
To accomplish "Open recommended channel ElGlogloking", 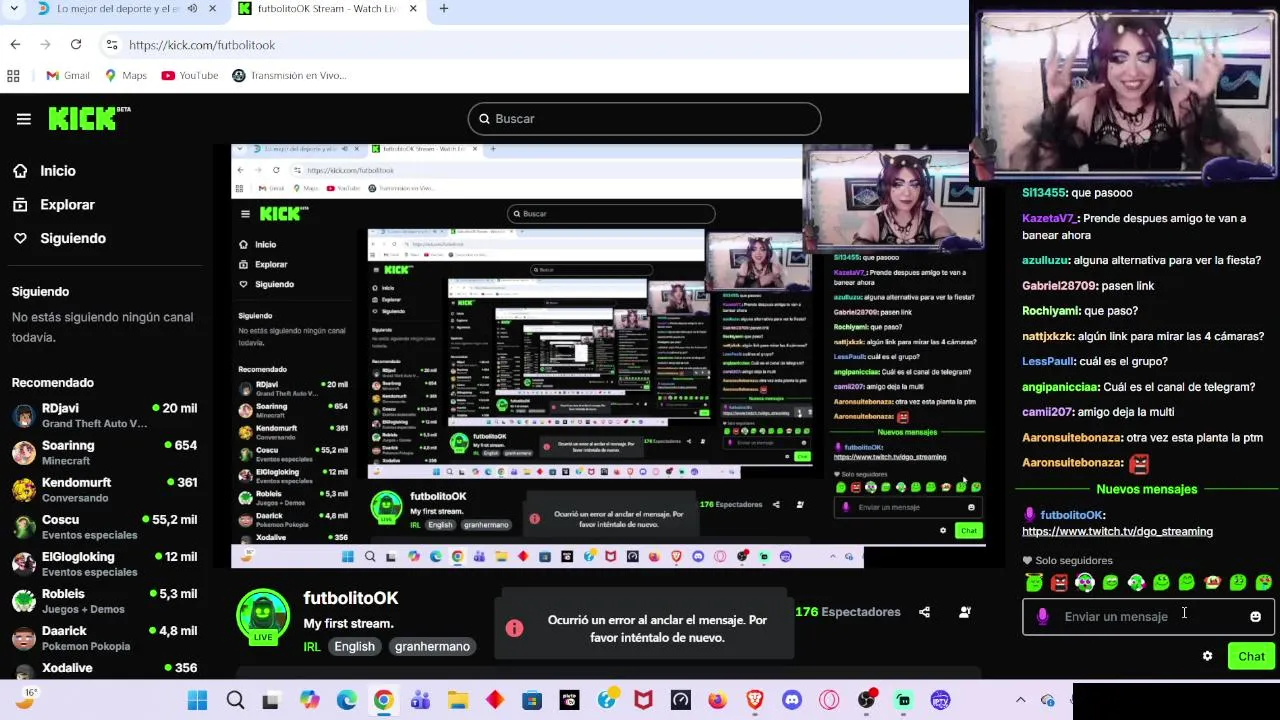I will pyautogui.click(x=104, y=564).
